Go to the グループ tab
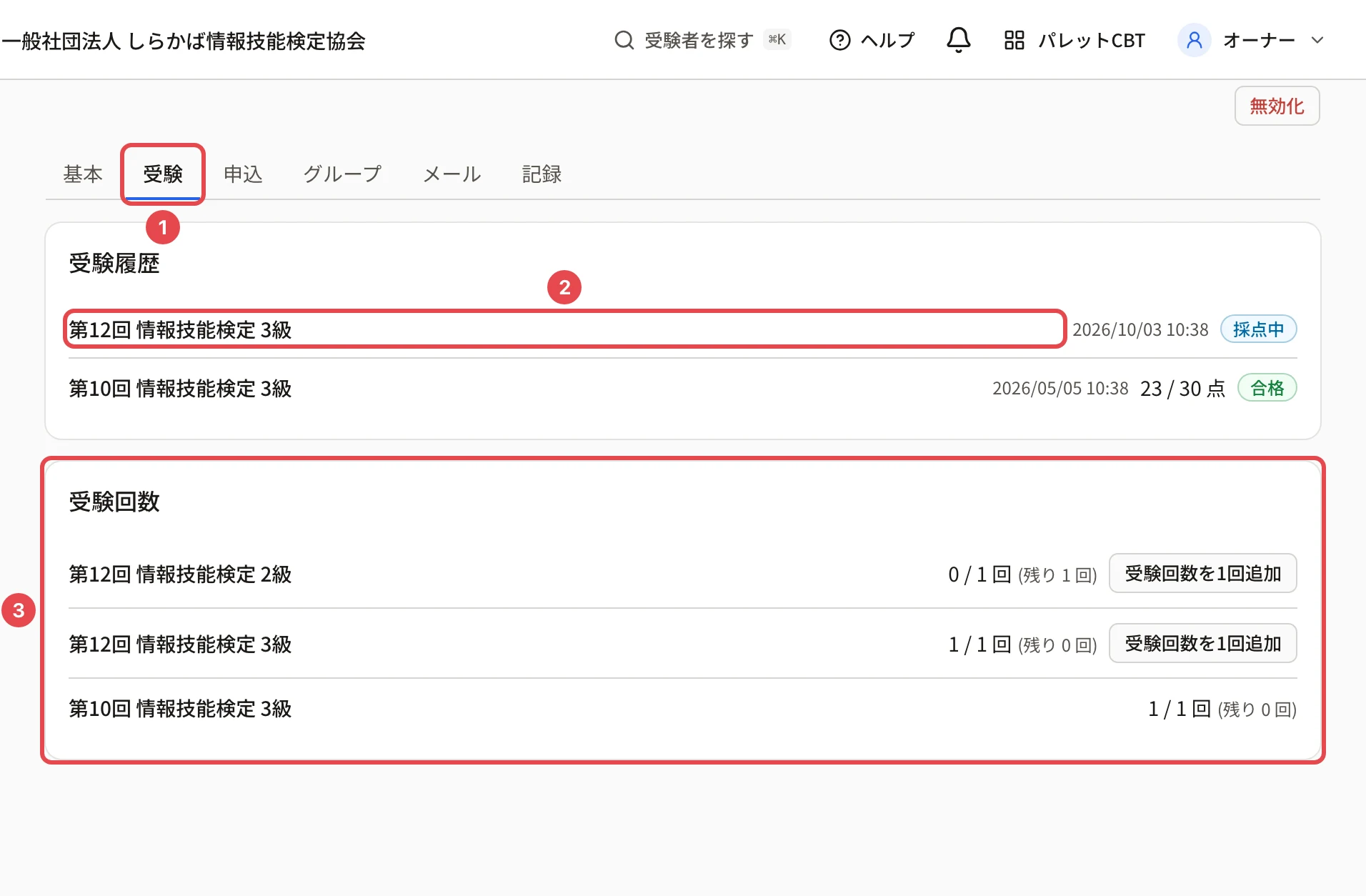The height and width of the screenshot is (896, 1366). pos(343,174)
